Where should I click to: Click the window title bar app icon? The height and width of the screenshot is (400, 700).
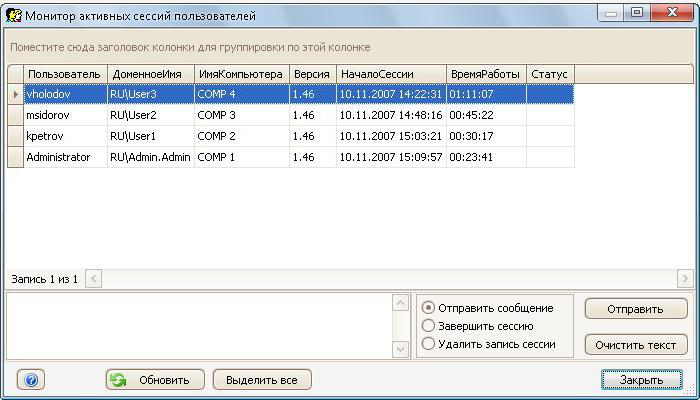[x=14, y=15]
